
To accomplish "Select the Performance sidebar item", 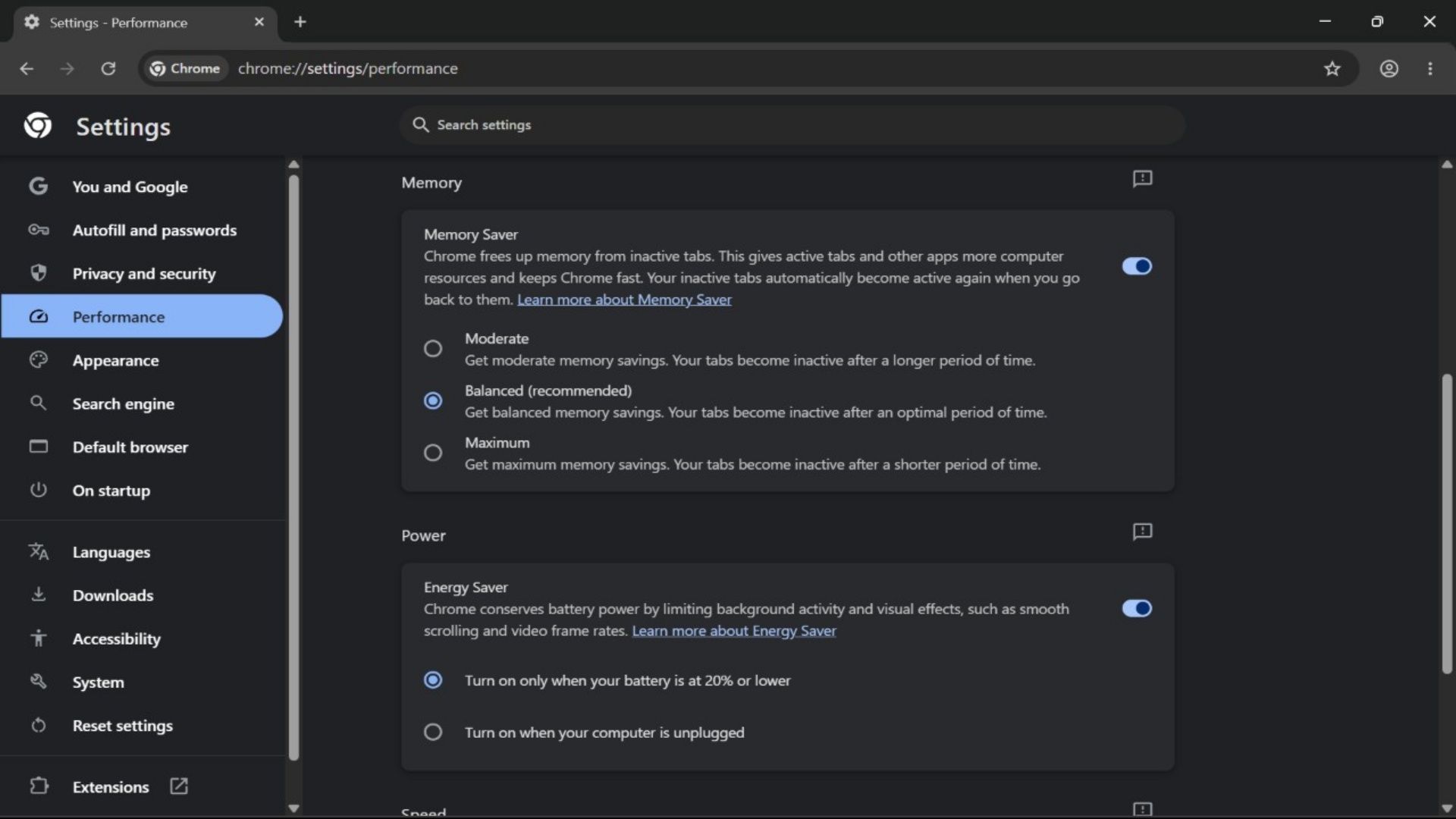I will (142, 317).
